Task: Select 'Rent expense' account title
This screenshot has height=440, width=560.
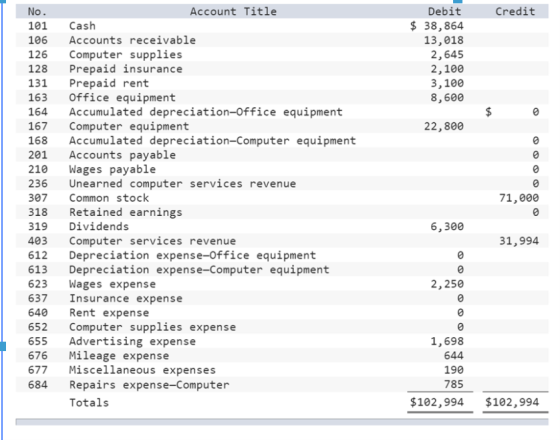Action: (x=109, y=312)
